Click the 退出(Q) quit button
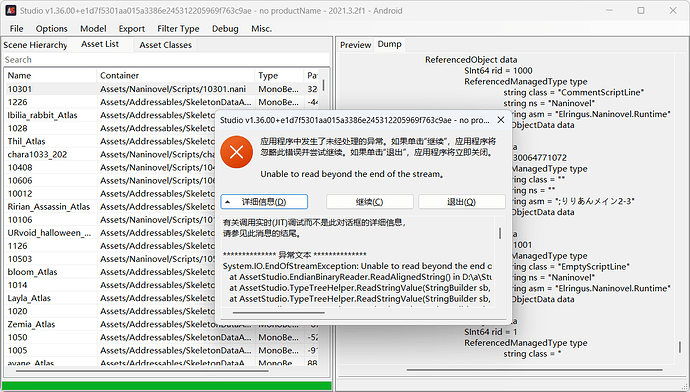The image size is (690, 392). pos(462,202)
